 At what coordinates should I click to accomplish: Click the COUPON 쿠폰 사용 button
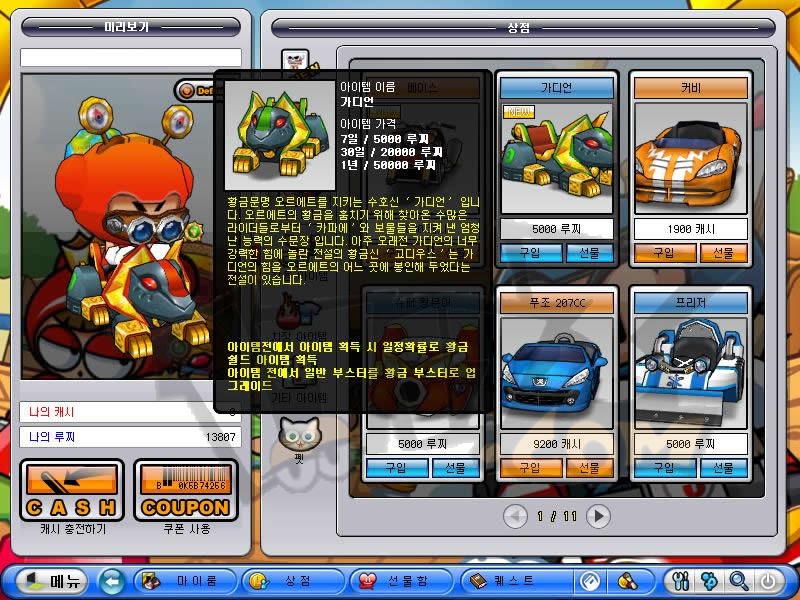[186, 490]
